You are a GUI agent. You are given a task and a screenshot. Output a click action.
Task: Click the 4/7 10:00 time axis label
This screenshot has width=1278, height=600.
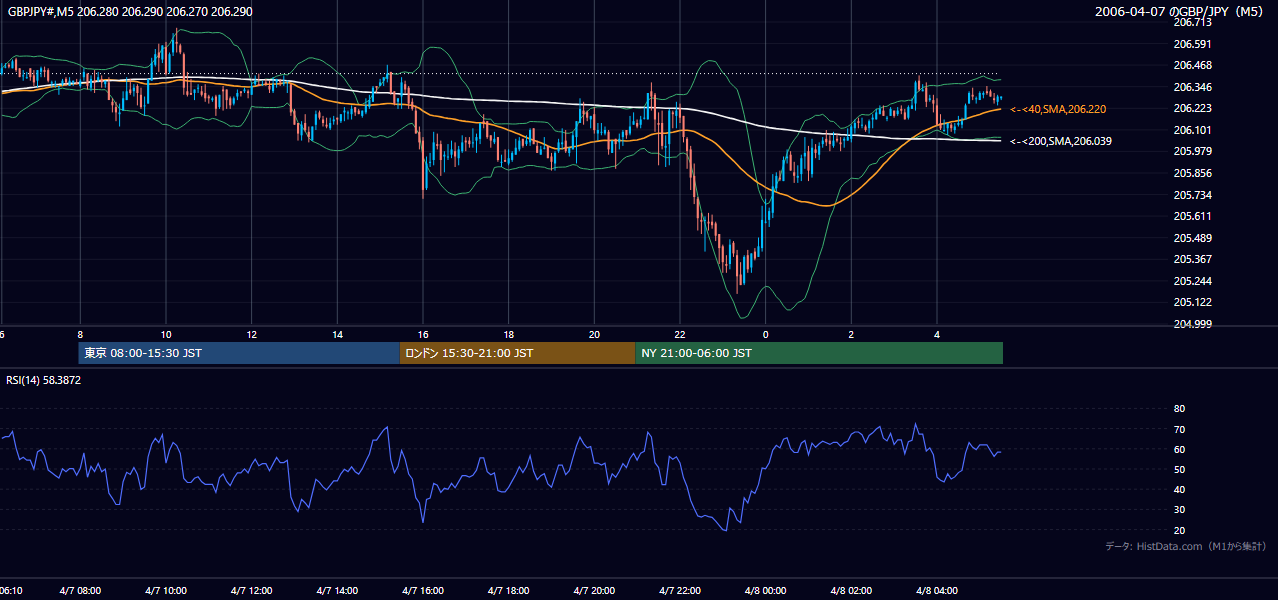coord(166,591)
